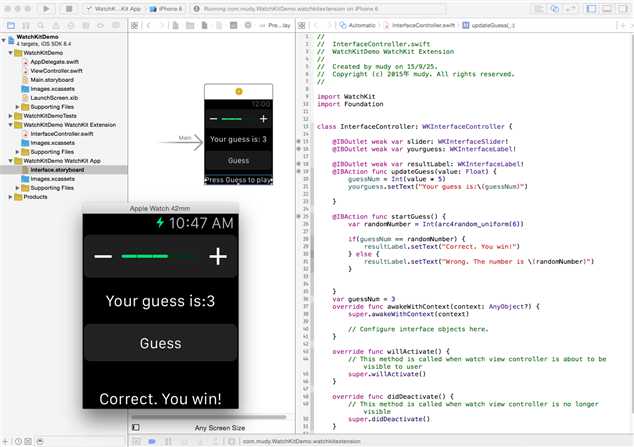Collapse WatchKitDemo WatchKit App folder

(11, 161)
